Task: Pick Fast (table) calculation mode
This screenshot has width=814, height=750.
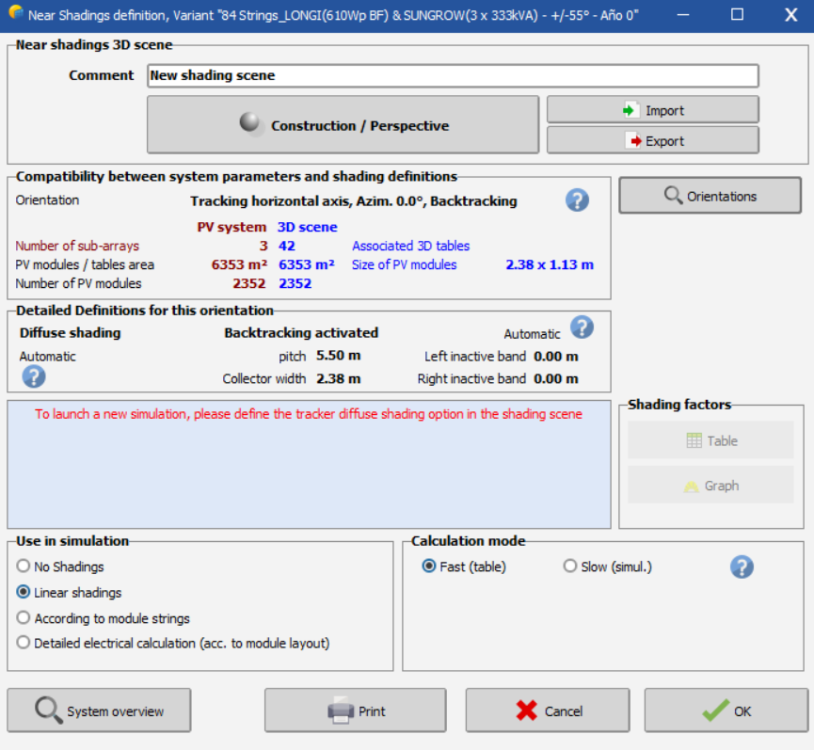Action: 429,567
